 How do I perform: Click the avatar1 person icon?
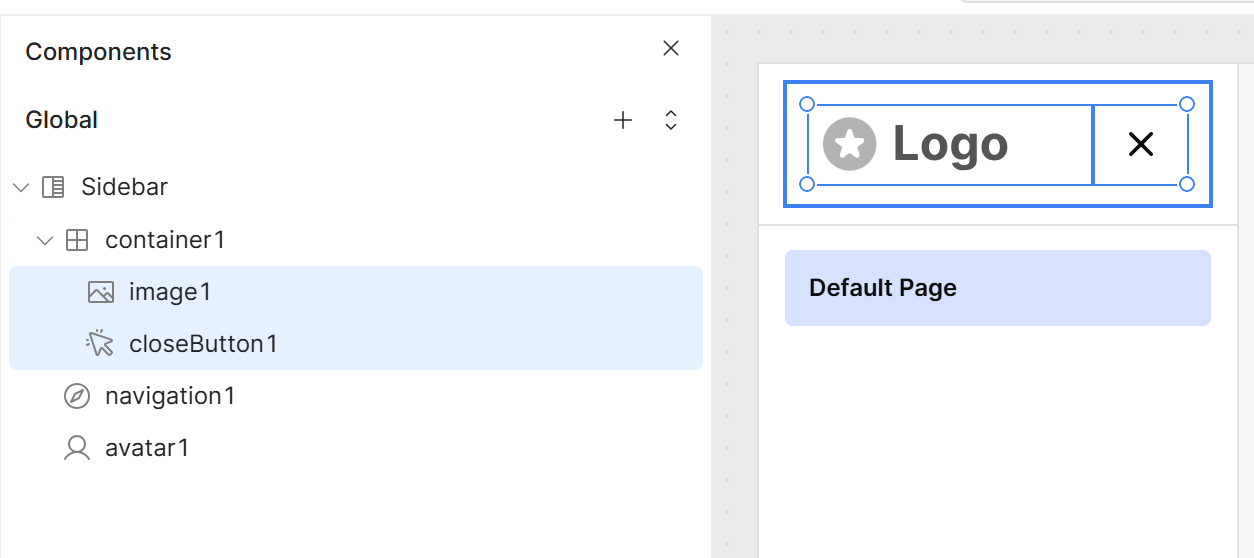(77, 448)
